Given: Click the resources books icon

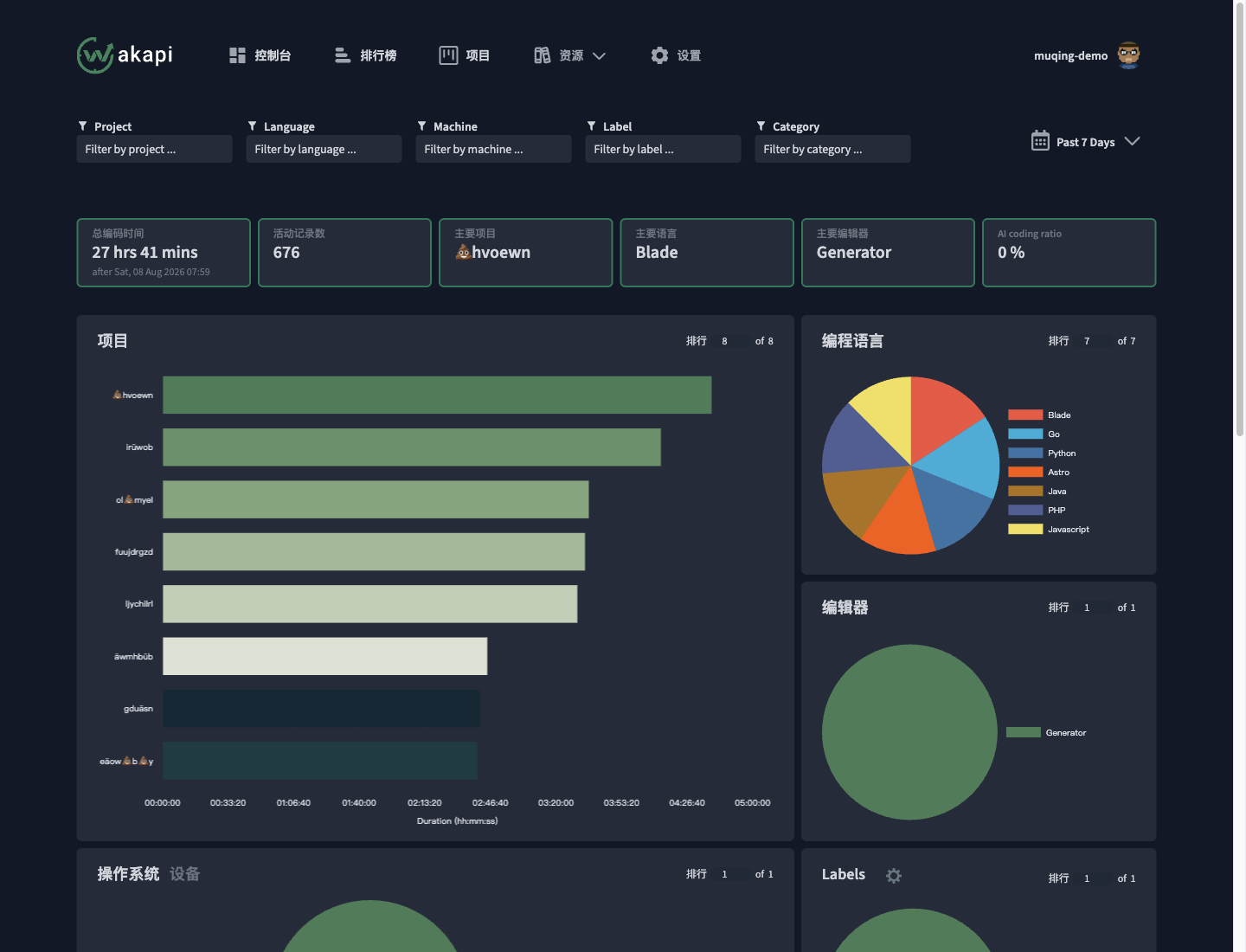Looking at the screenshot, I should click(x=543, y=55).
